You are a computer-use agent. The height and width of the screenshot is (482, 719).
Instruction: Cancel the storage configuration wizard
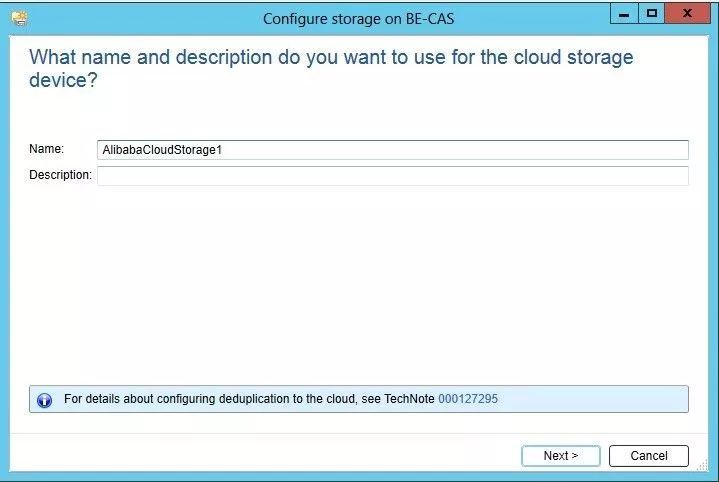click(x=648, y=455)
